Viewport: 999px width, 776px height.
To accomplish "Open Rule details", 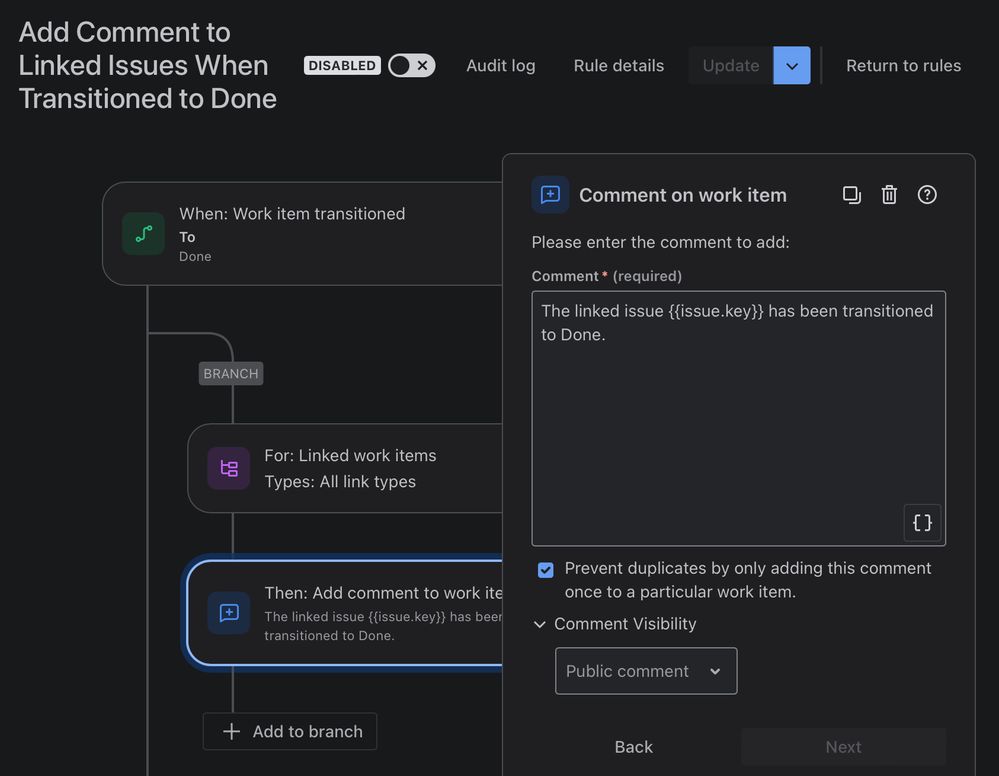I will (619, 66).
